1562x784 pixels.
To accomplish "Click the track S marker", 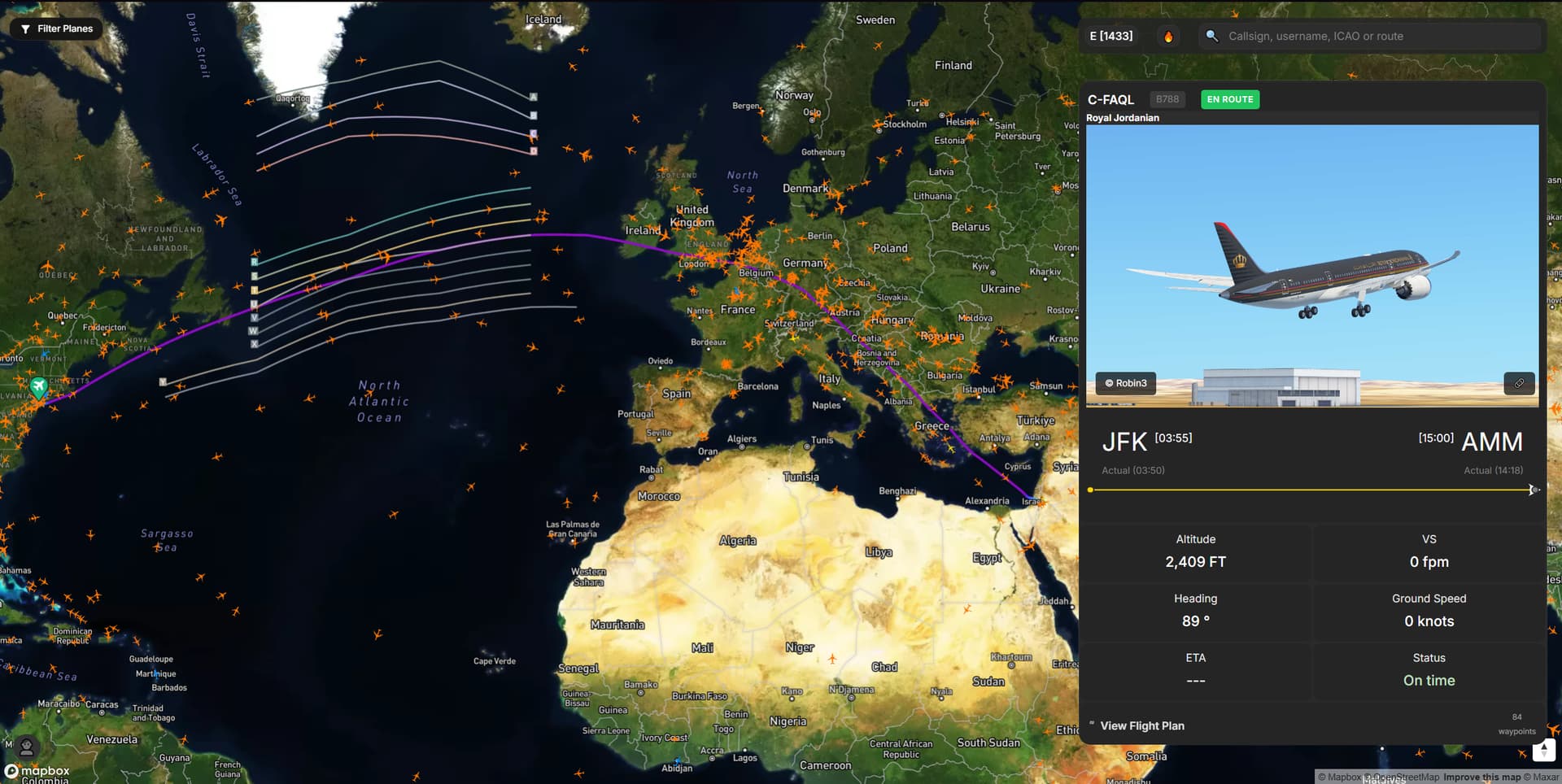I will 255,277.
